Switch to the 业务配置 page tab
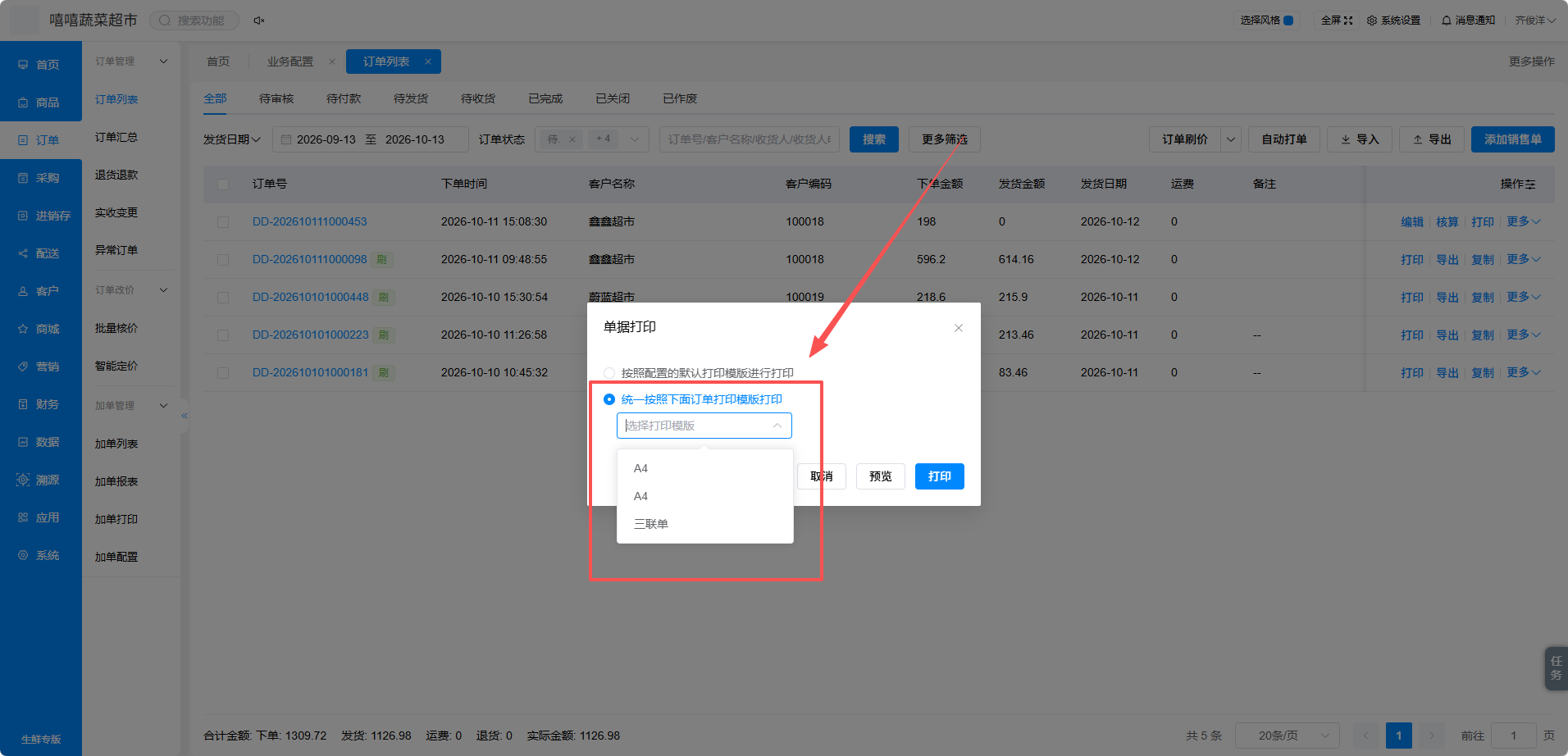The width and height of the screenshot is (1568, 756). 290,61
